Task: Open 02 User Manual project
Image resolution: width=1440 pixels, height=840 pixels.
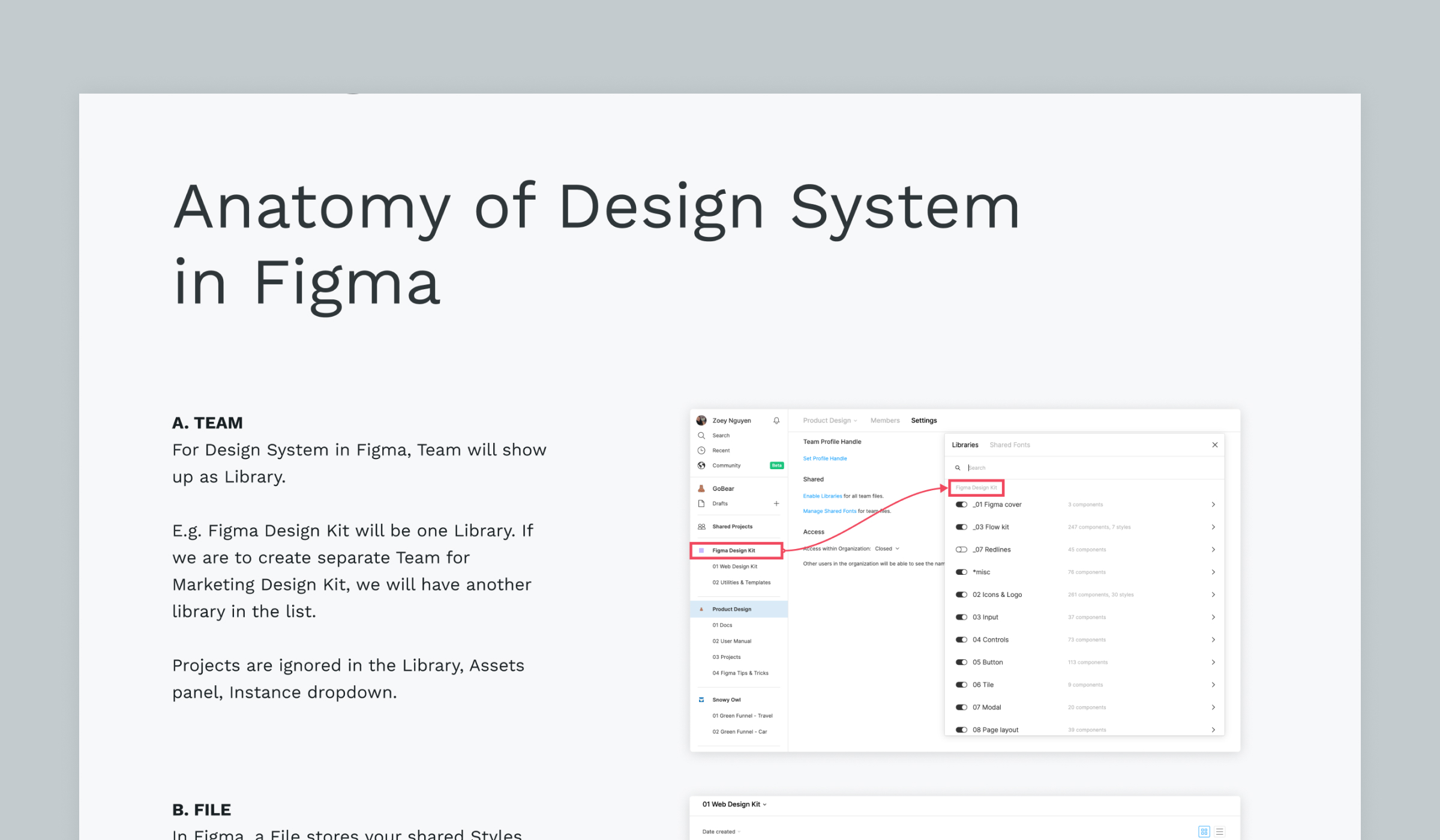Action: 732,641
